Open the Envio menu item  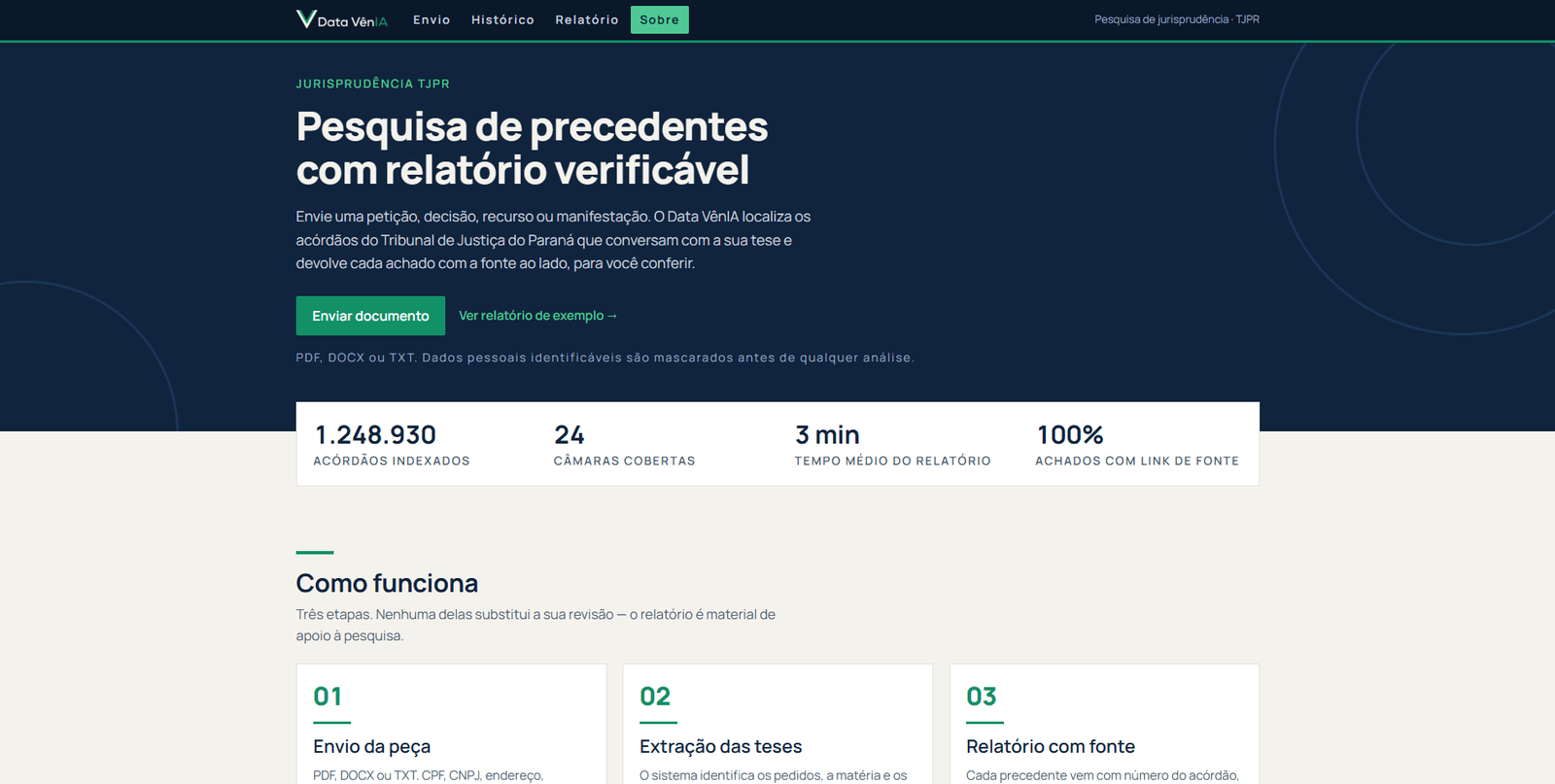tap(432, 19)
